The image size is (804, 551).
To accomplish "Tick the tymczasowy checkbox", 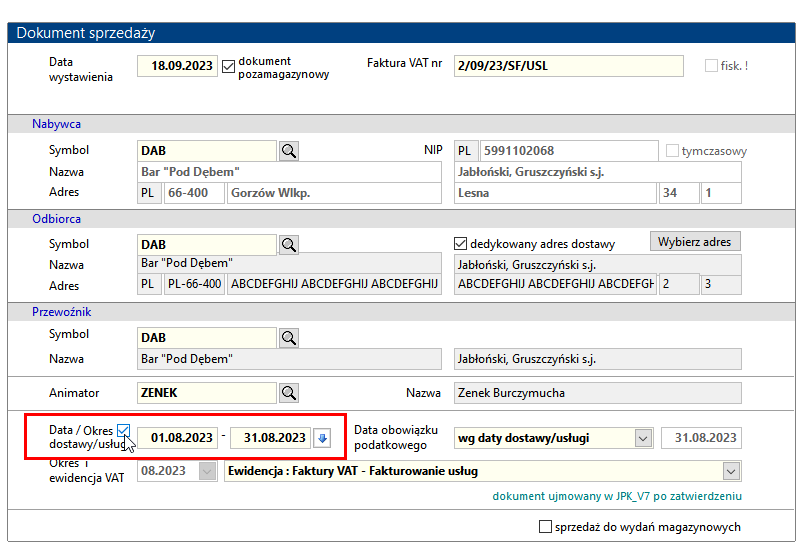I will 672,151.
